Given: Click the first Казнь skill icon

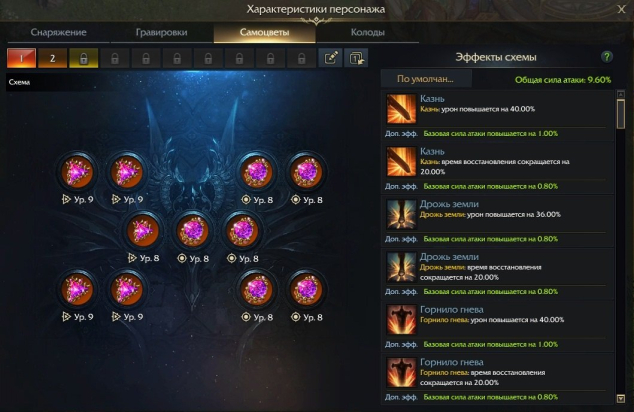Looking at the screenshot, I should 401,109.
